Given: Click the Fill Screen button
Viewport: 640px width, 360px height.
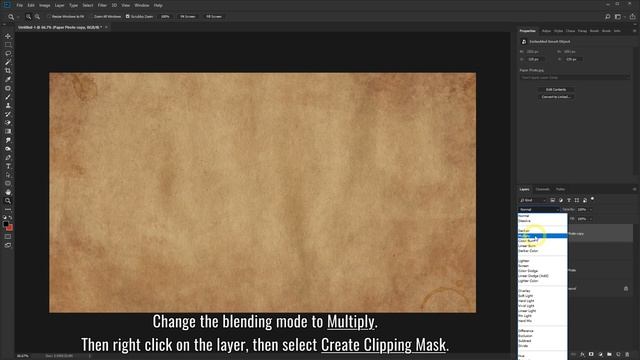Looking at the screenshot, I should (214, 17).
